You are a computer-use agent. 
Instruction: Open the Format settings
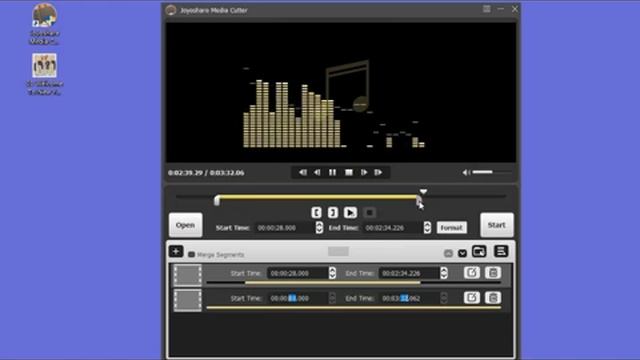[451, 228]
